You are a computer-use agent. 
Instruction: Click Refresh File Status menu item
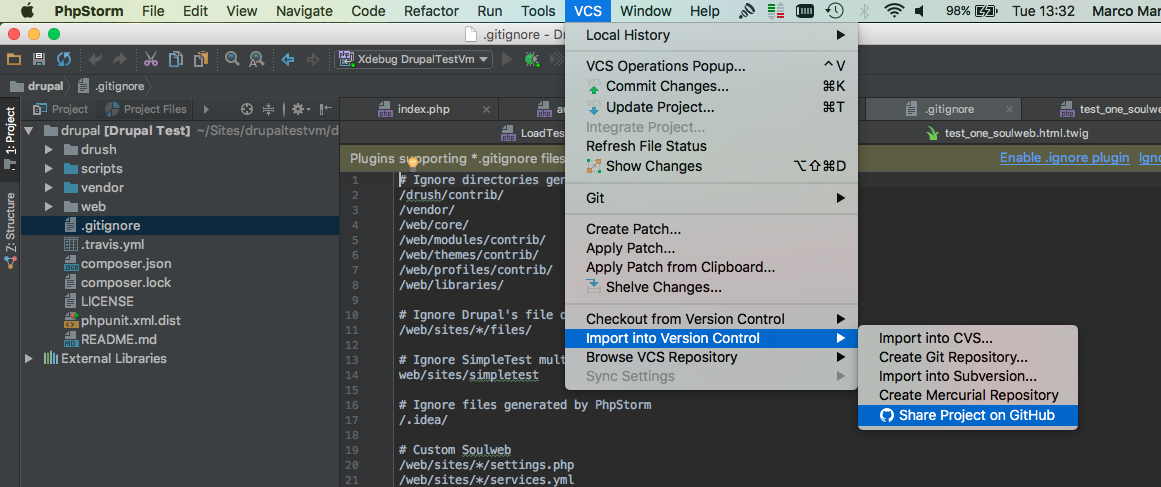[711, 147]
